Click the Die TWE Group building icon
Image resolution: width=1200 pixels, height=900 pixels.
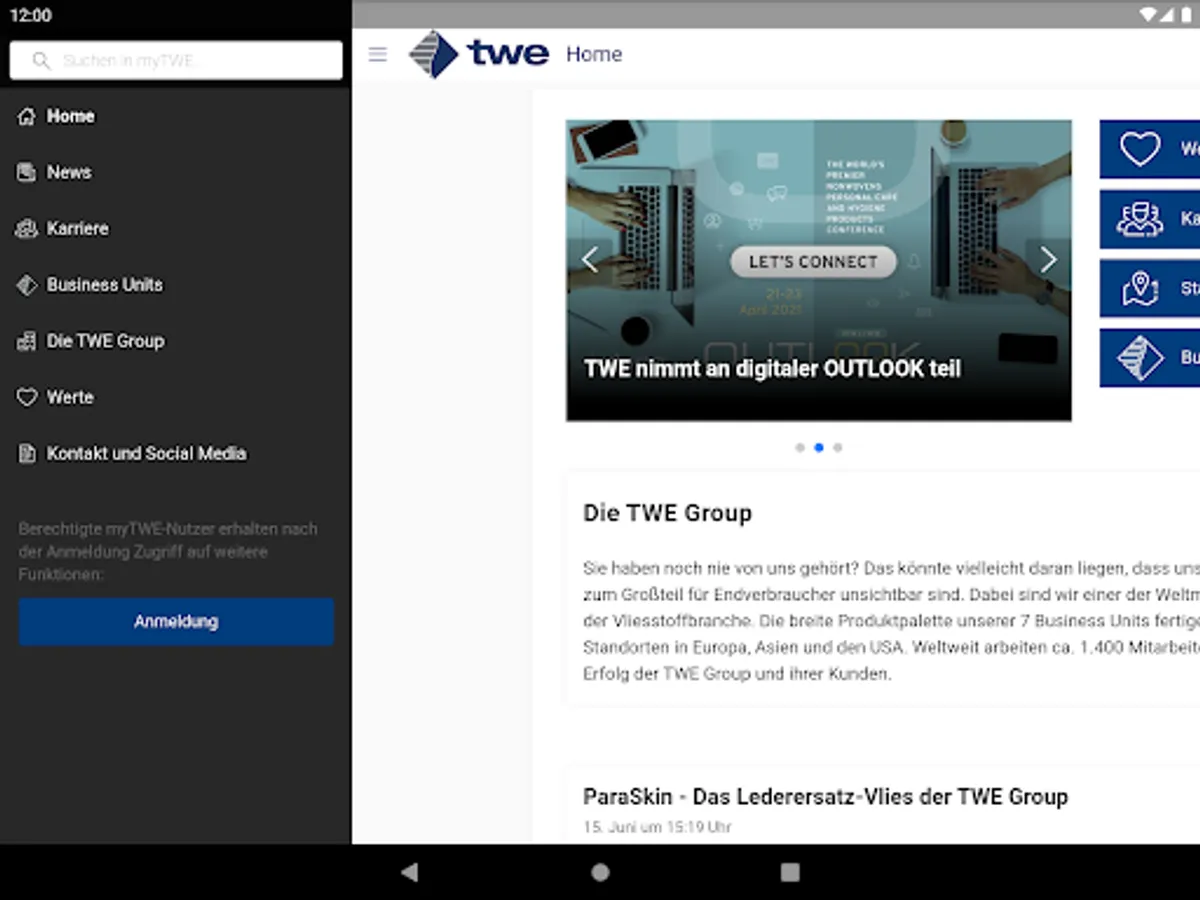[x=27, y=341]
